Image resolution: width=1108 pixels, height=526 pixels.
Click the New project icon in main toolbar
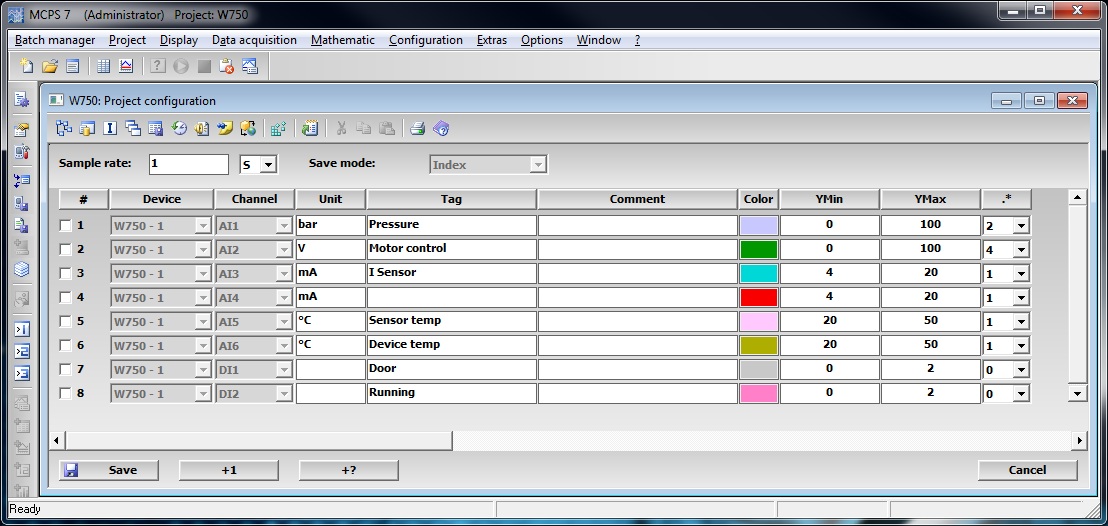27,67
